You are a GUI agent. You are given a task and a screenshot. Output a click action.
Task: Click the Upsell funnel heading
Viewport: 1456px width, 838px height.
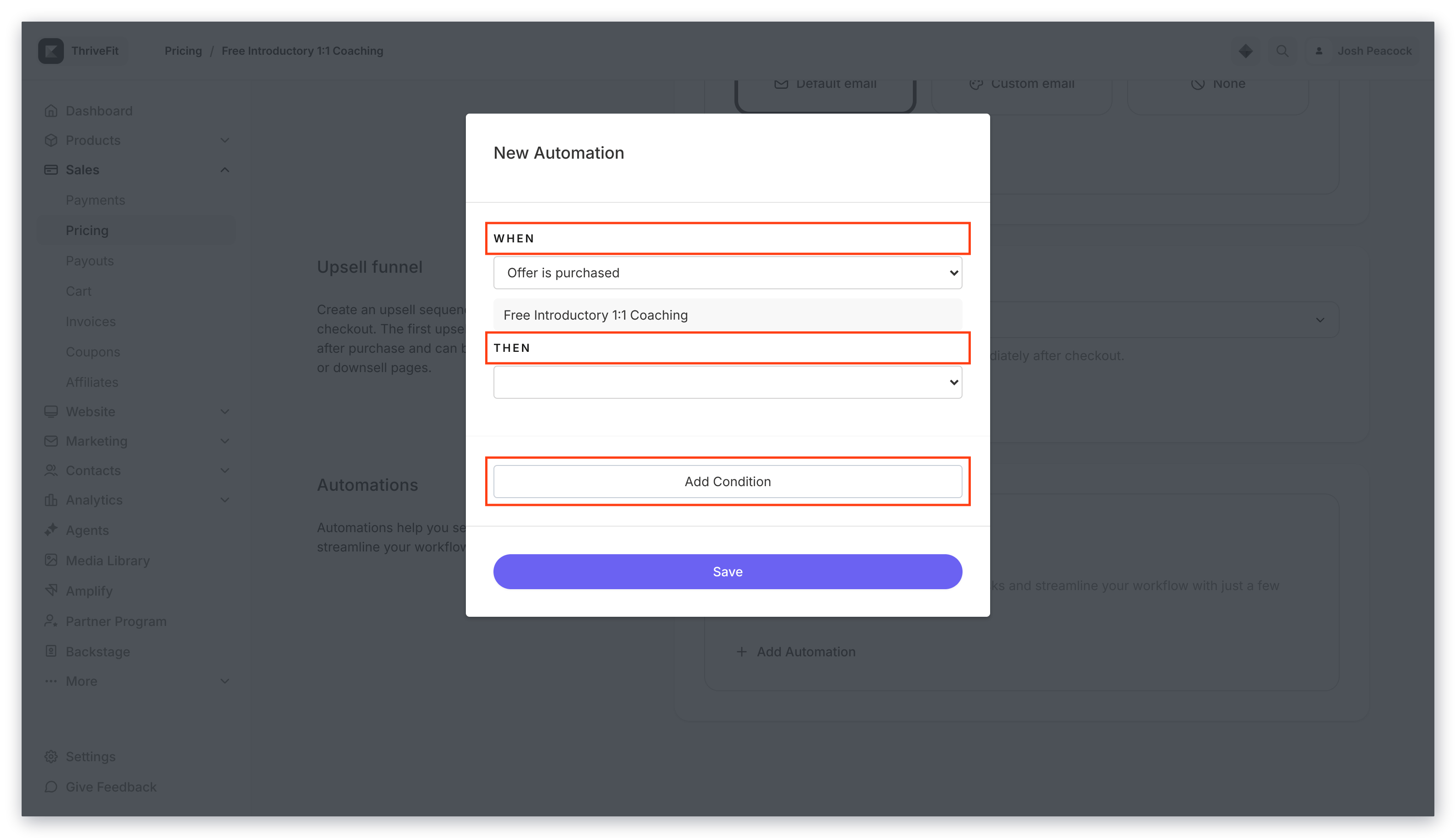369,266
